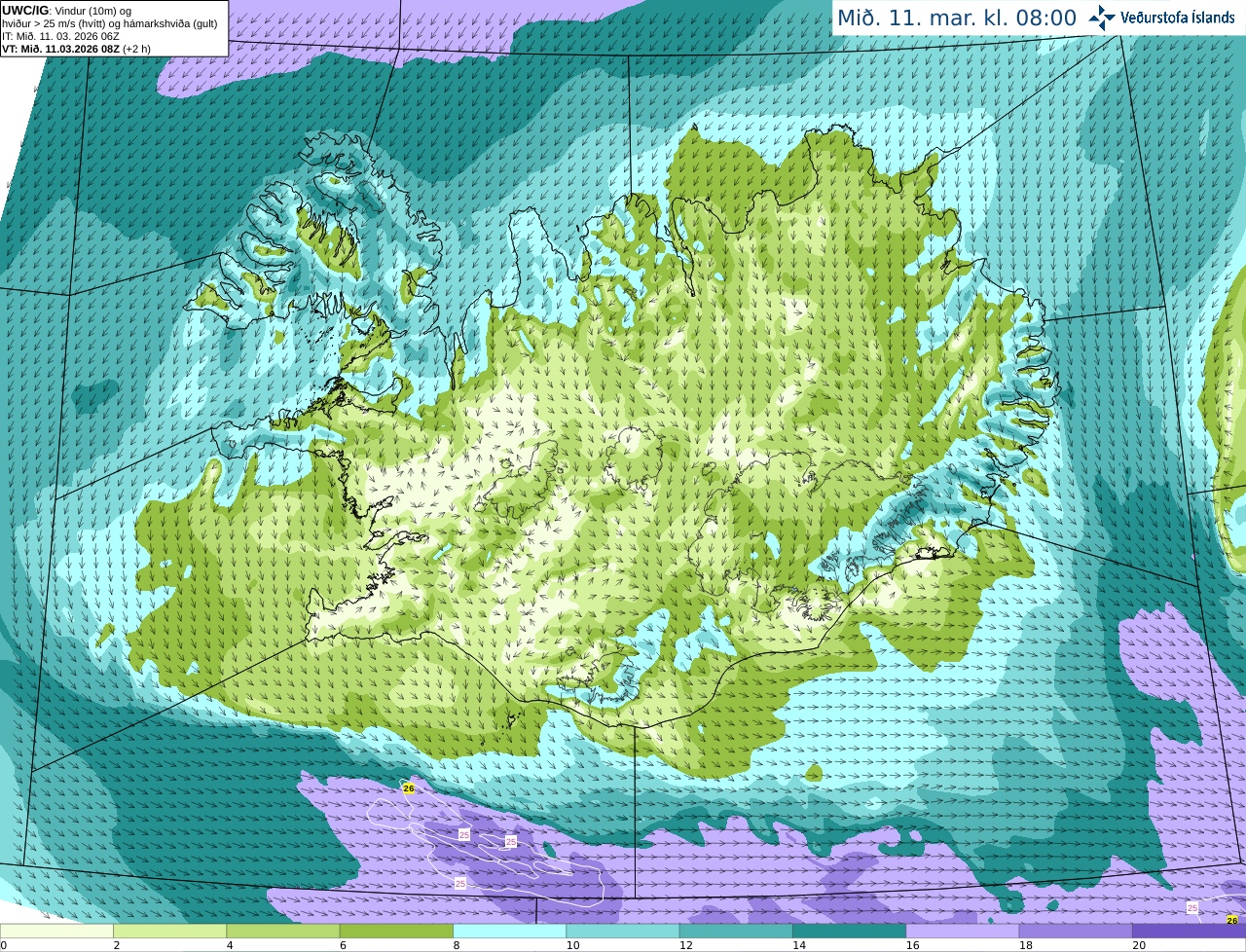Select the 8–10 m/s legend color swatch
1246x952 pixels.
(x=509, y=931)
